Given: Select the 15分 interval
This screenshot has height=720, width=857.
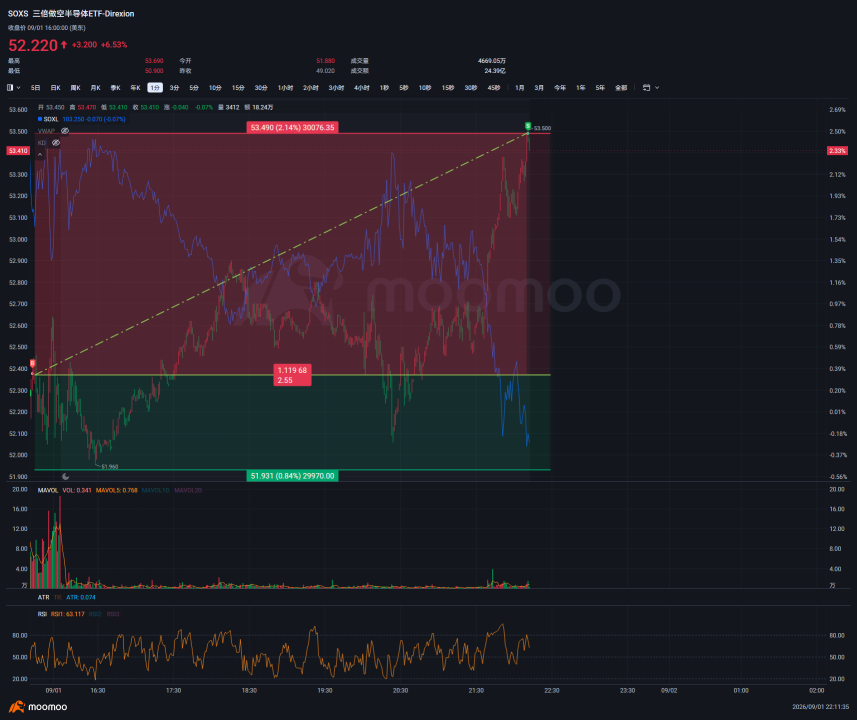Looking at the screenshot, I should 238,87.
